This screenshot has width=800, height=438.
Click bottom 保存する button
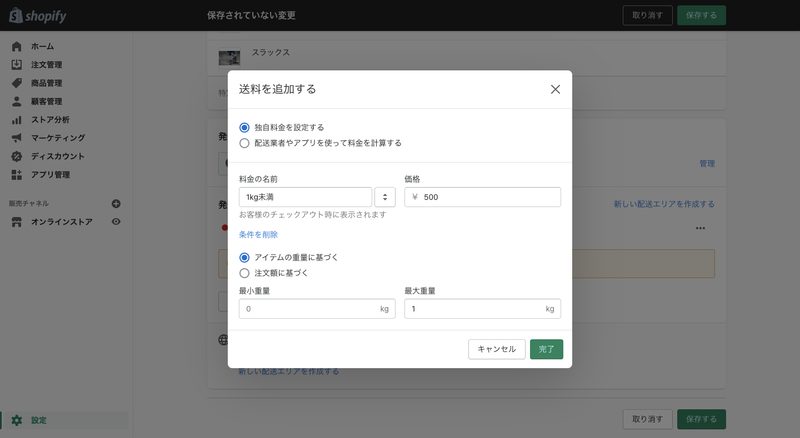(x=701, y=419)
